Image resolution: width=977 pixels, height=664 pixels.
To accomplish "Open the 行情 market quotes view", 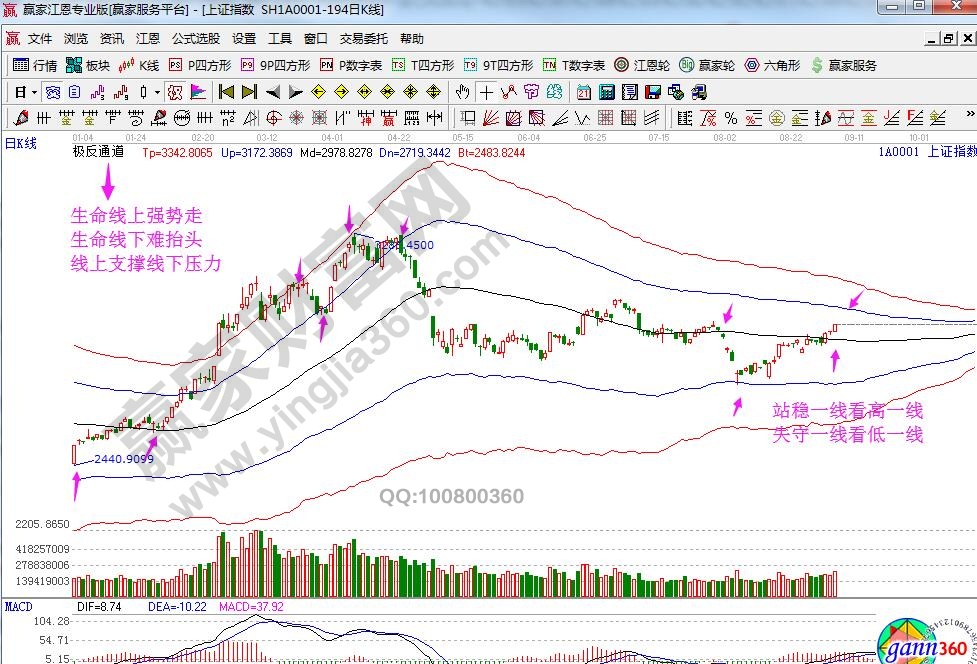I will click(35, 65).
